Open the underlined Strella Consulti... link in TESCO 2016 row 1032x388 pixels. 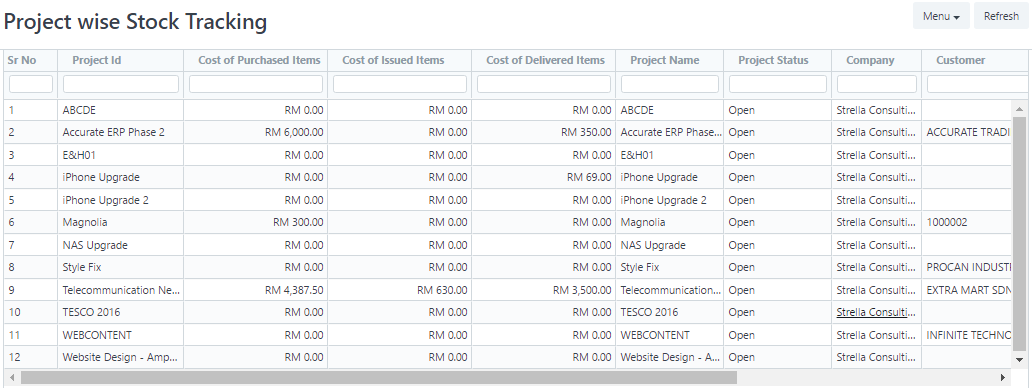(x=875, y=312)
